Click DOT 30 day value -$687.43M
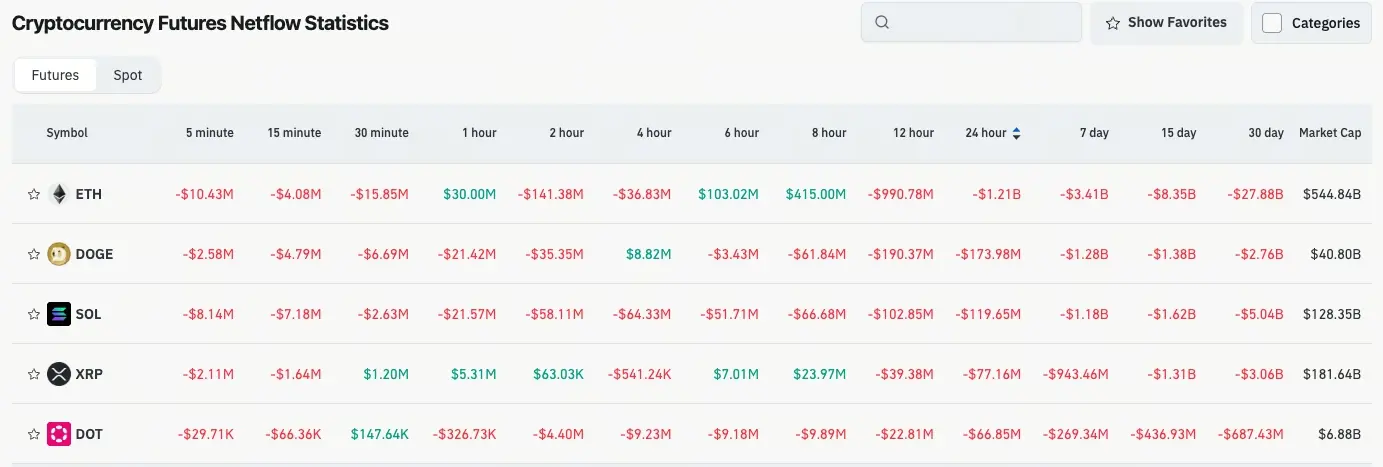 pyautogui.click(x=1251, y=434)
